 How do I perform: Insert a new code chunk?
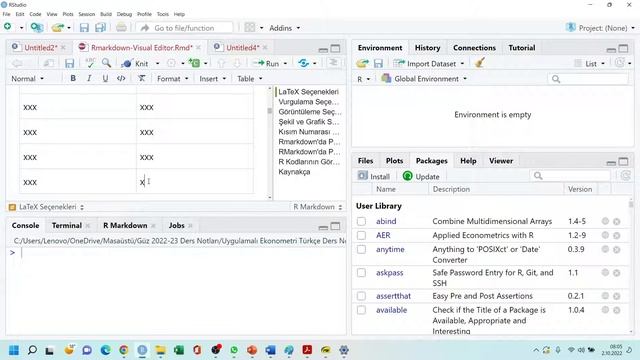194,63
